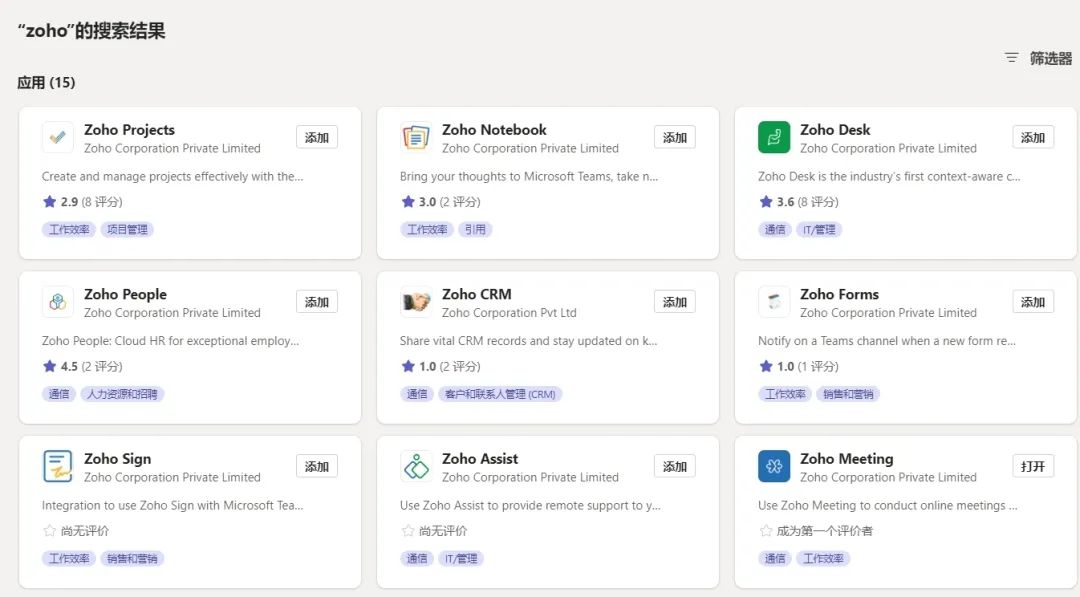Add the Zoho CRM app
This screenshot has width=1080, height=597.
675,302
